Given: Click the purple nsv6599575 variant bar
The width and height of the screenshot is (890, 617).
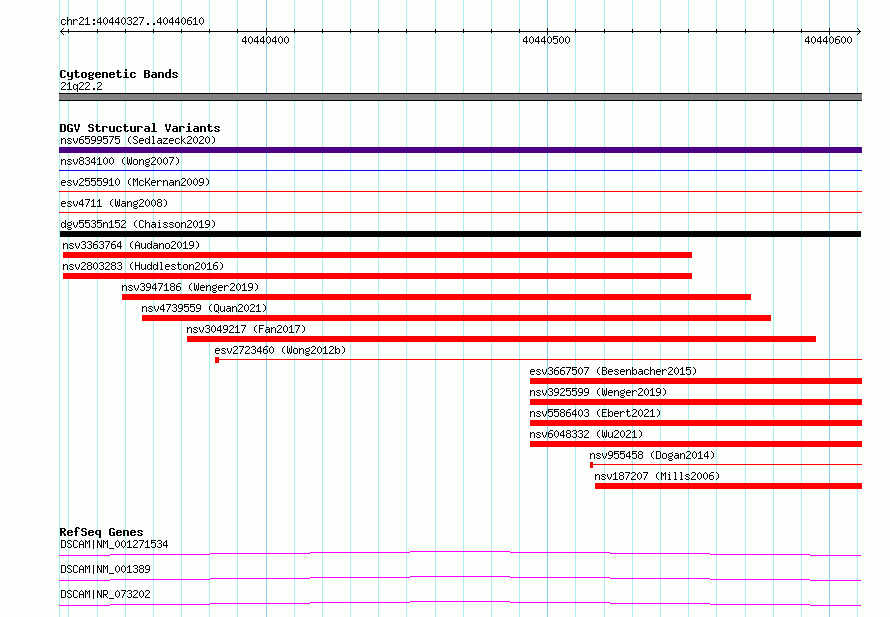Looking at the screenshot, I should [x=460, y=150].
